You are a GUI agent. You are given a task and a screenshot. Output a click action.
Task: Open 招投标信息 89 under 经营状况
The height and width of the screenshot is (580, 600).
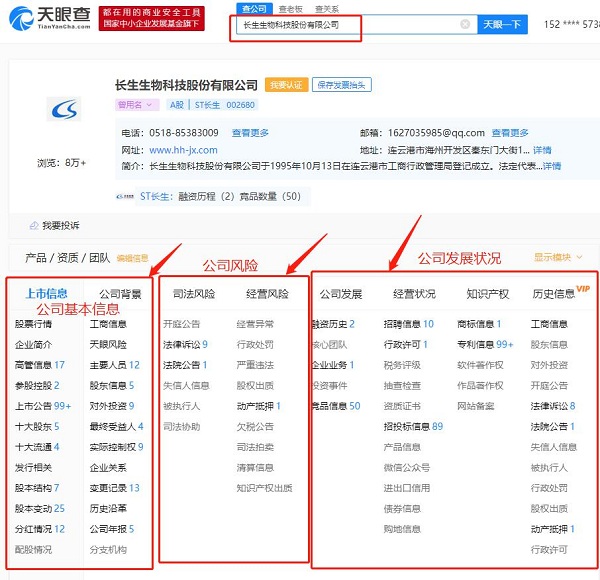[x=412, y=426]
